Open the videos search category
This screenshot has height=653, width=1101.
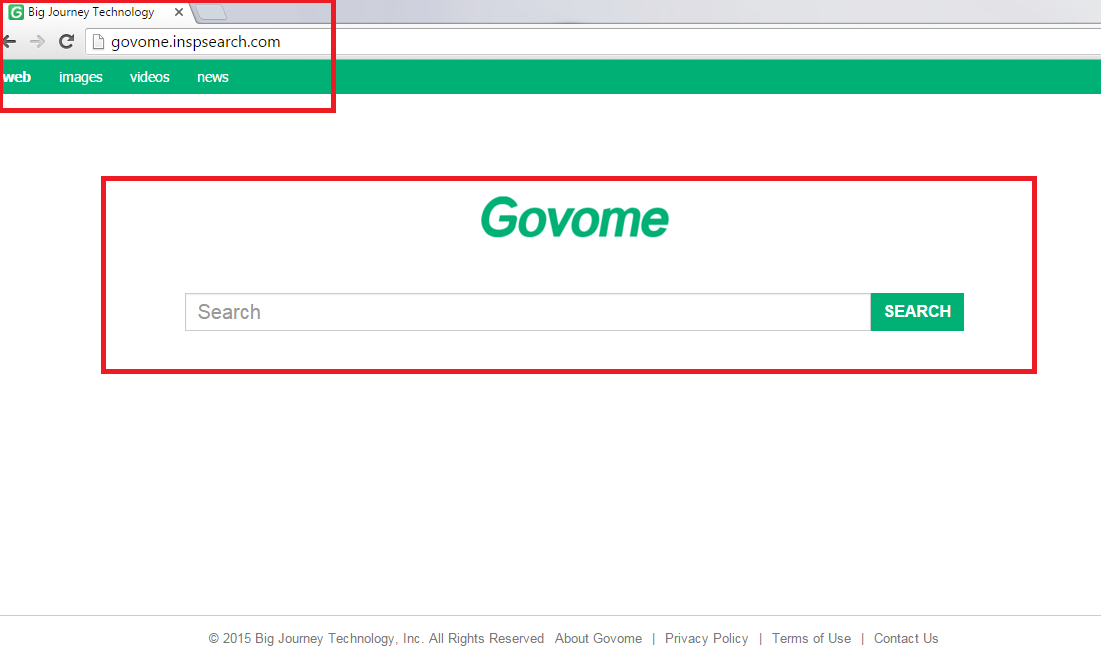(149, 77)
